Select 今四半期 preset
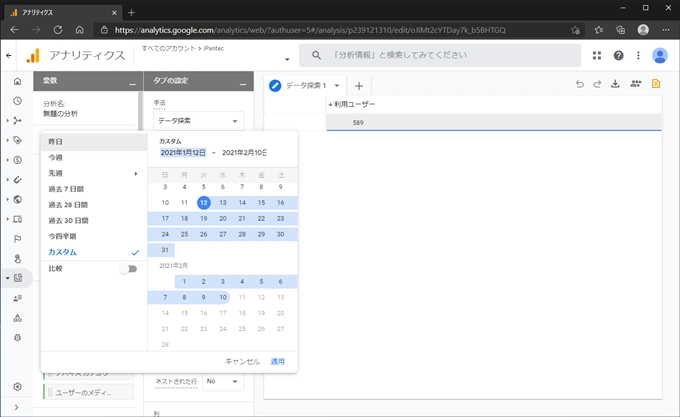This screenshot has width=680, height=417. coord(94,236)
